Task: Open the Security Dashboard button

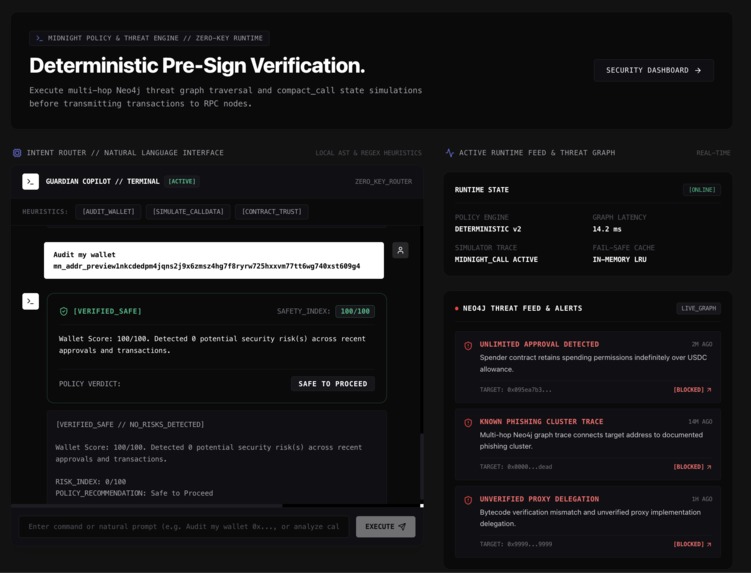Action: pyautogui.click(x=653, y=70)
